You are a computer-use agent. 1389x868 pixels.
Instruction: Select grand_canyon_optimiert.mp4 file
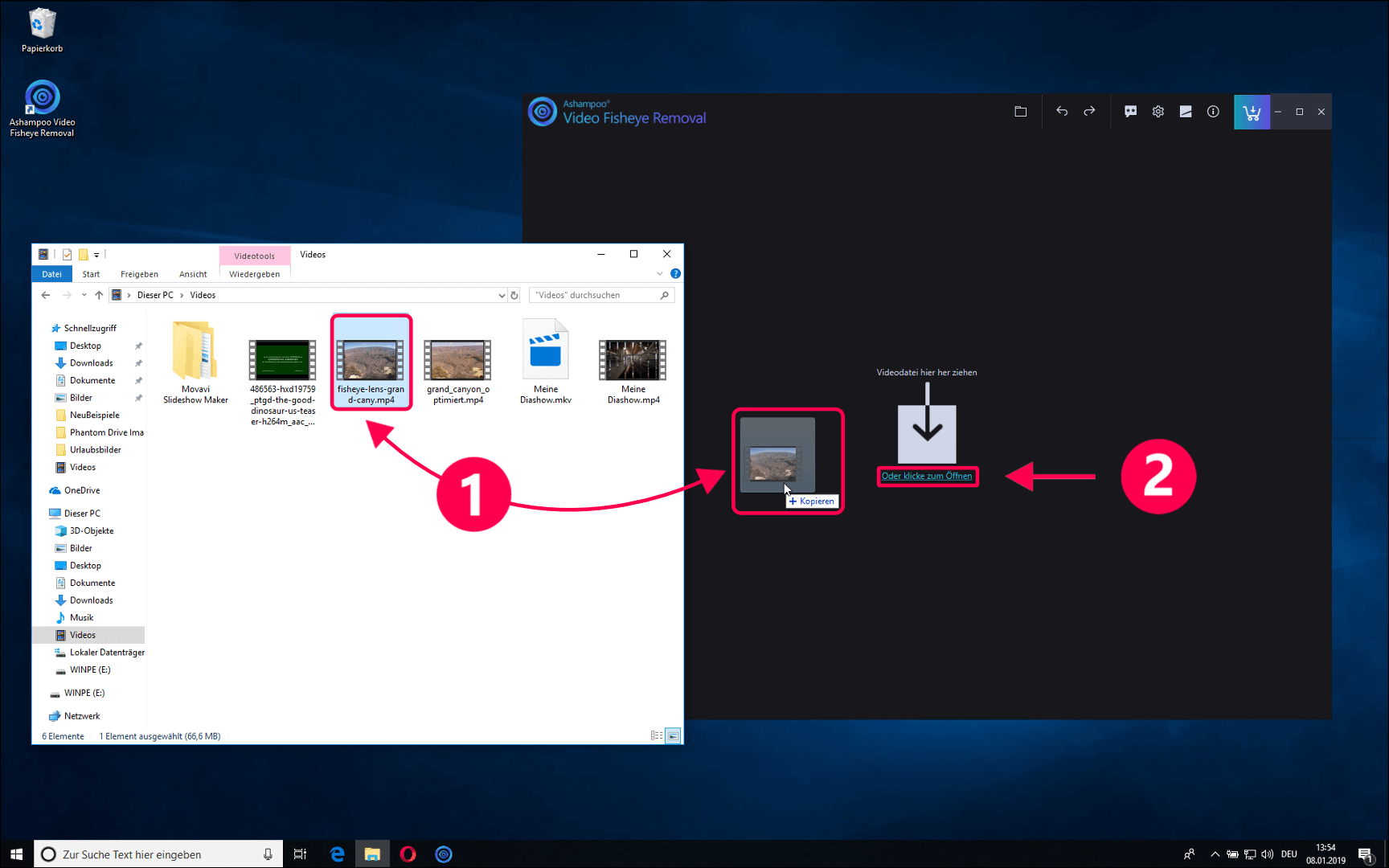[458, 371]
